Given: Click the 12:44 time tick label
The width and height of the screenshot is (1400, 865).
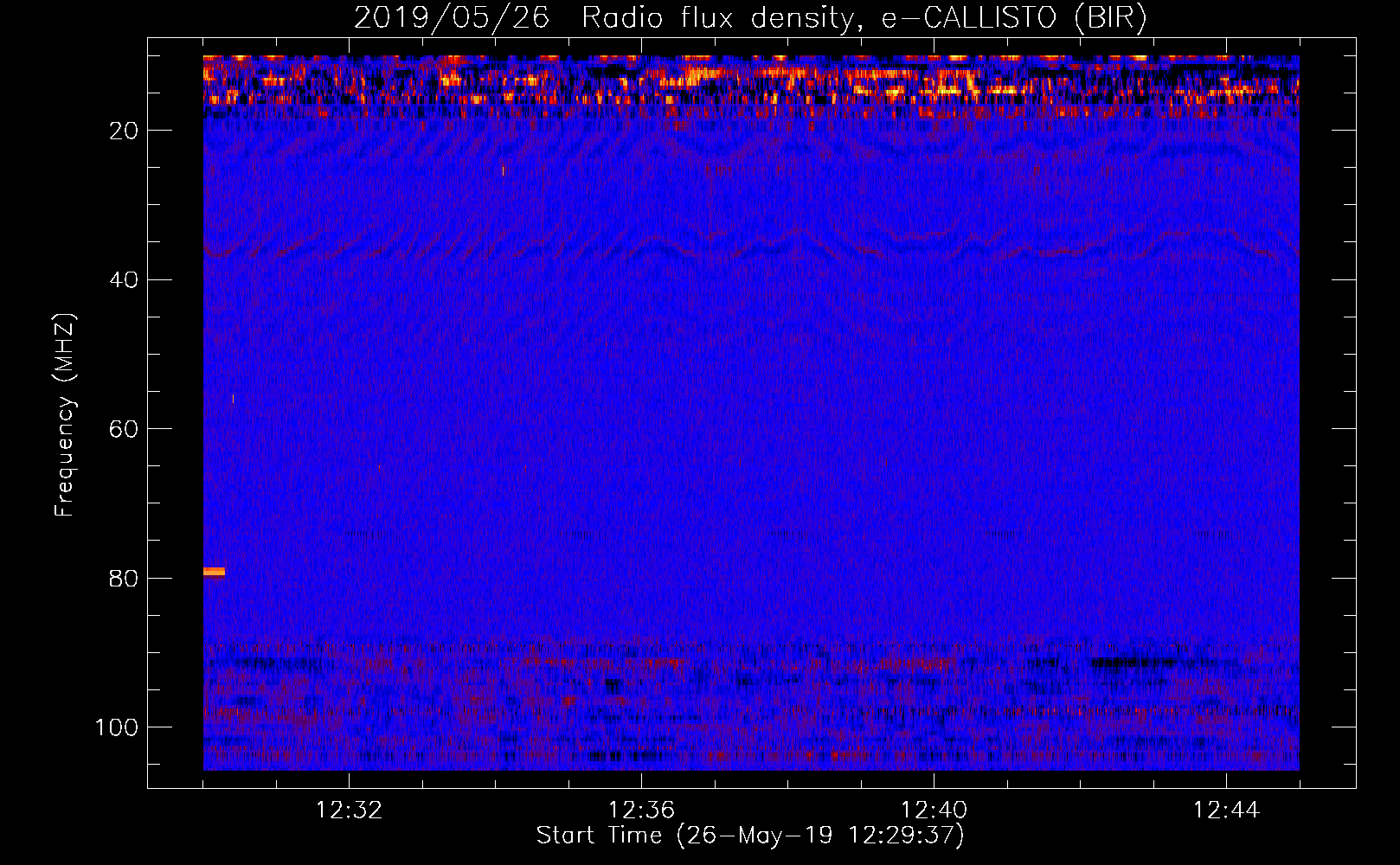Looking at the screenshot, I should click(1226, 811).
